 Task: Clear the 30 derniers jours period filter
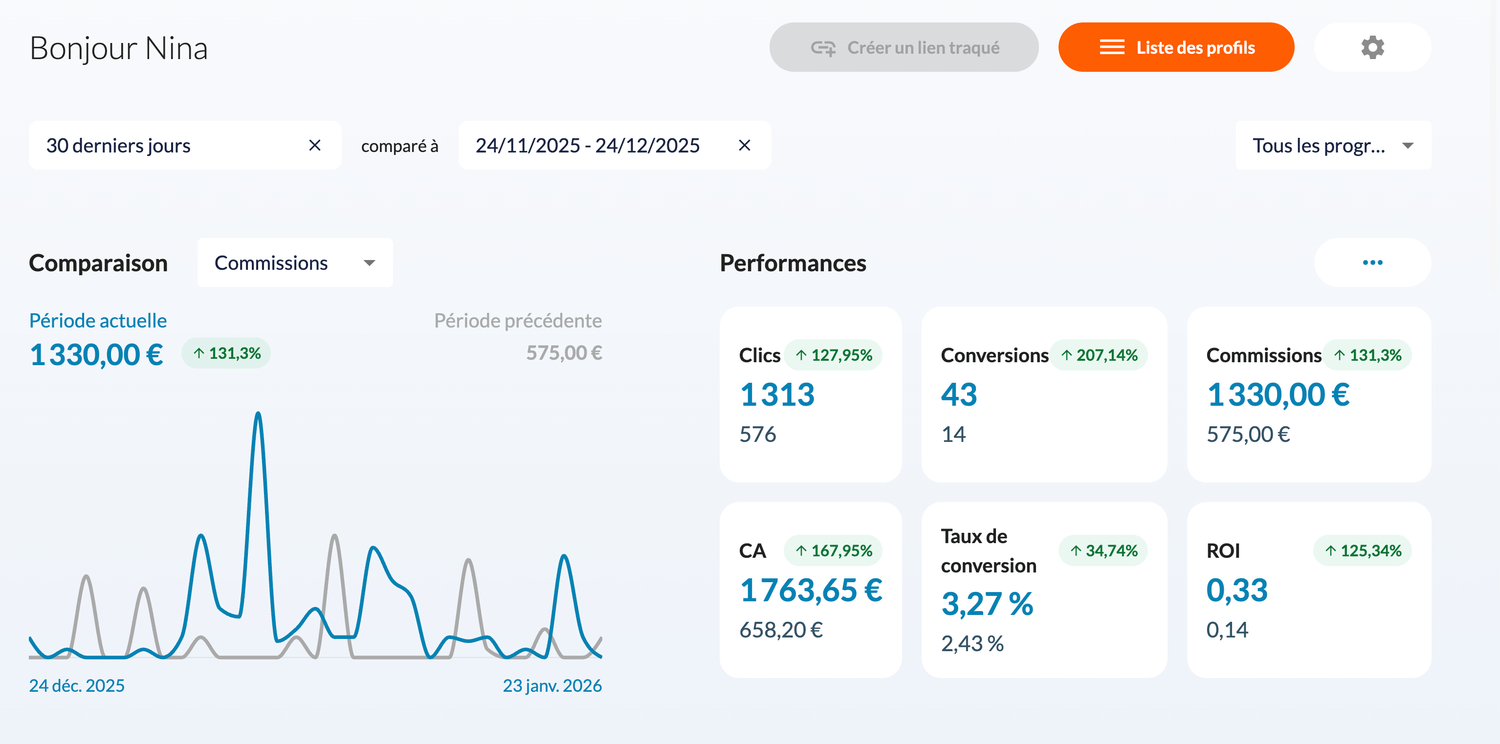pos(315,146)
